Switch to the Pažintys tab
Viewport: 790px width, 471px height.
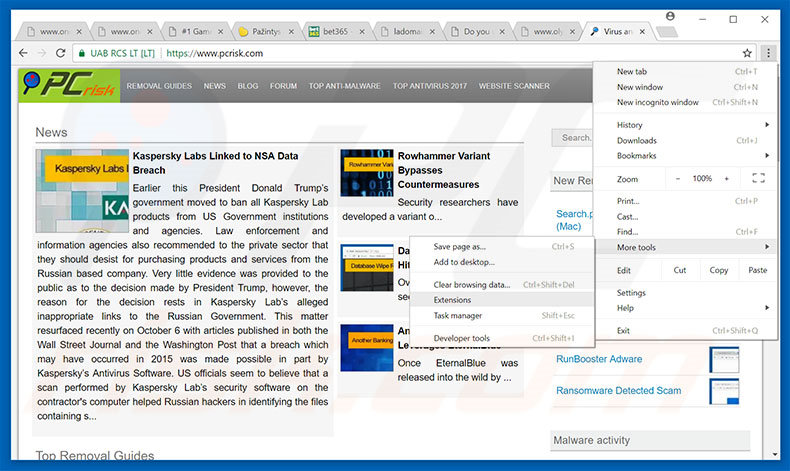pos(264,31)
